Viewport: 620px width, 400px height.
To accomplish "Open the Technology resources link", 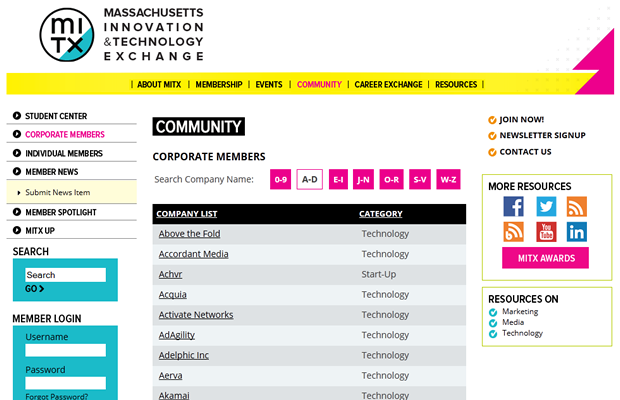I will click(522, 334).
